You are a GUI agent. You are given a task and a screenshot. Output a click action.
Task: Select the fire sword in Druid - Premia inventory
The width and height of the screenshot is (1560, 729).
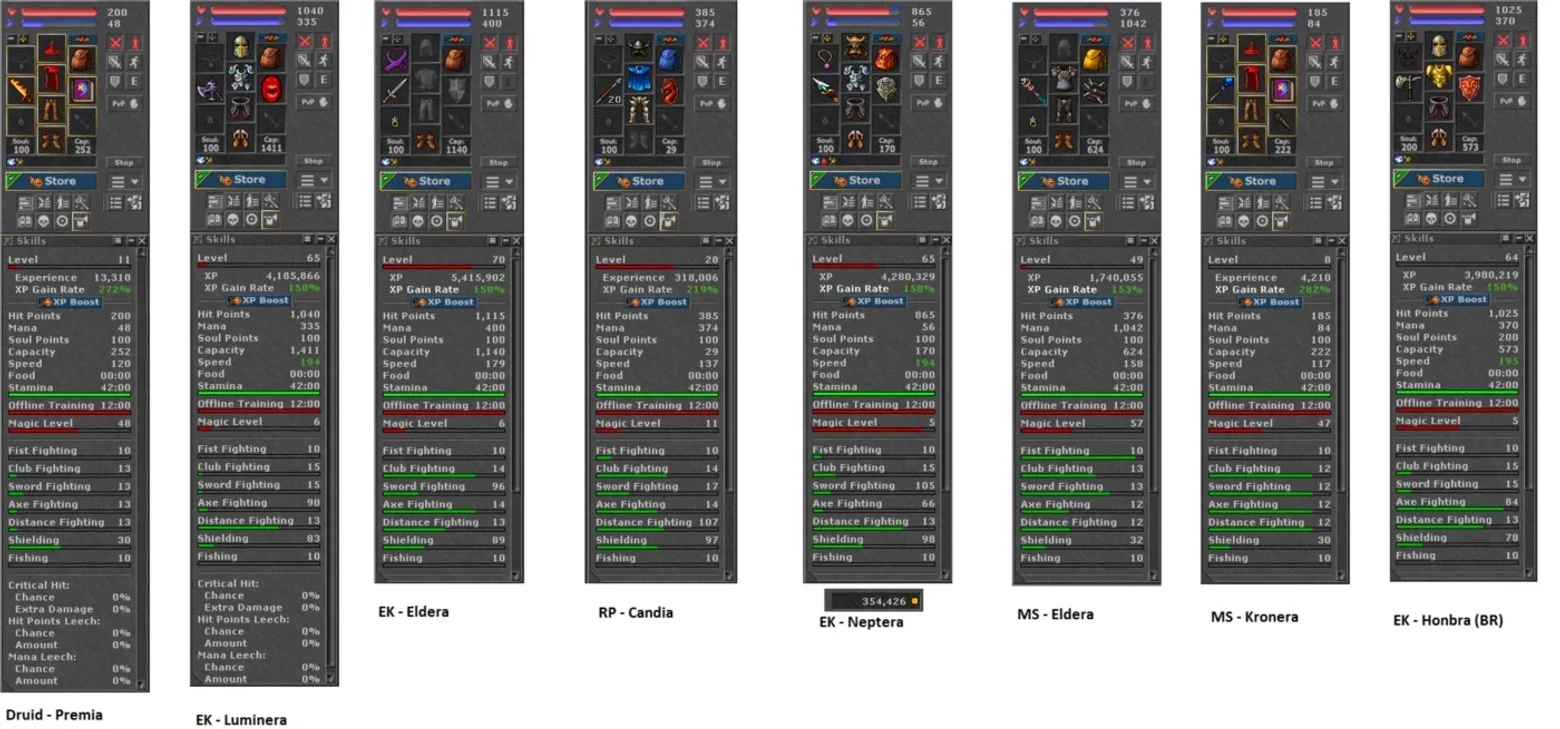20,92
